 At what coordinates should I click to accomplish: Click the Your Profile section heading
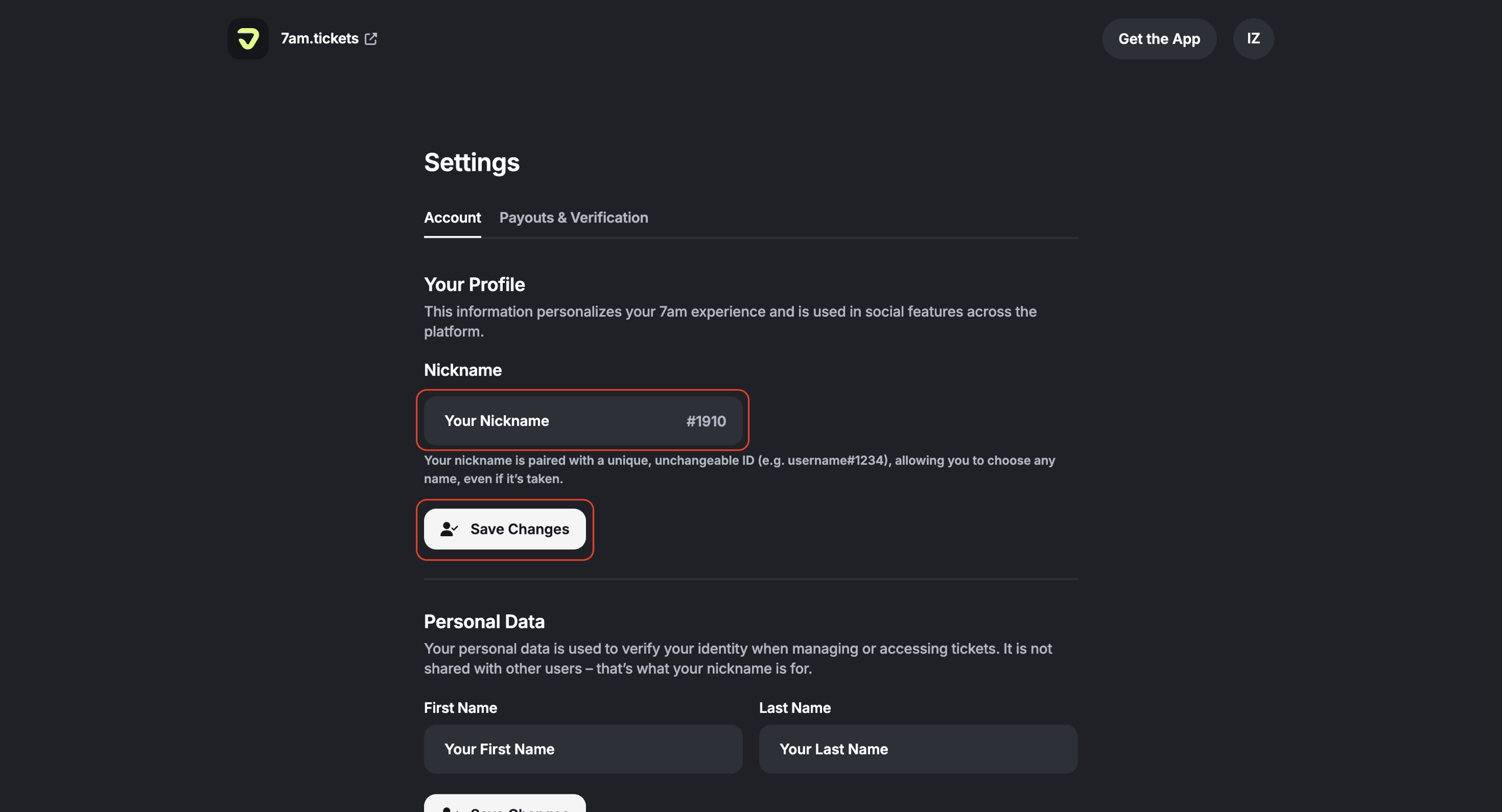(x=474, y=285)
